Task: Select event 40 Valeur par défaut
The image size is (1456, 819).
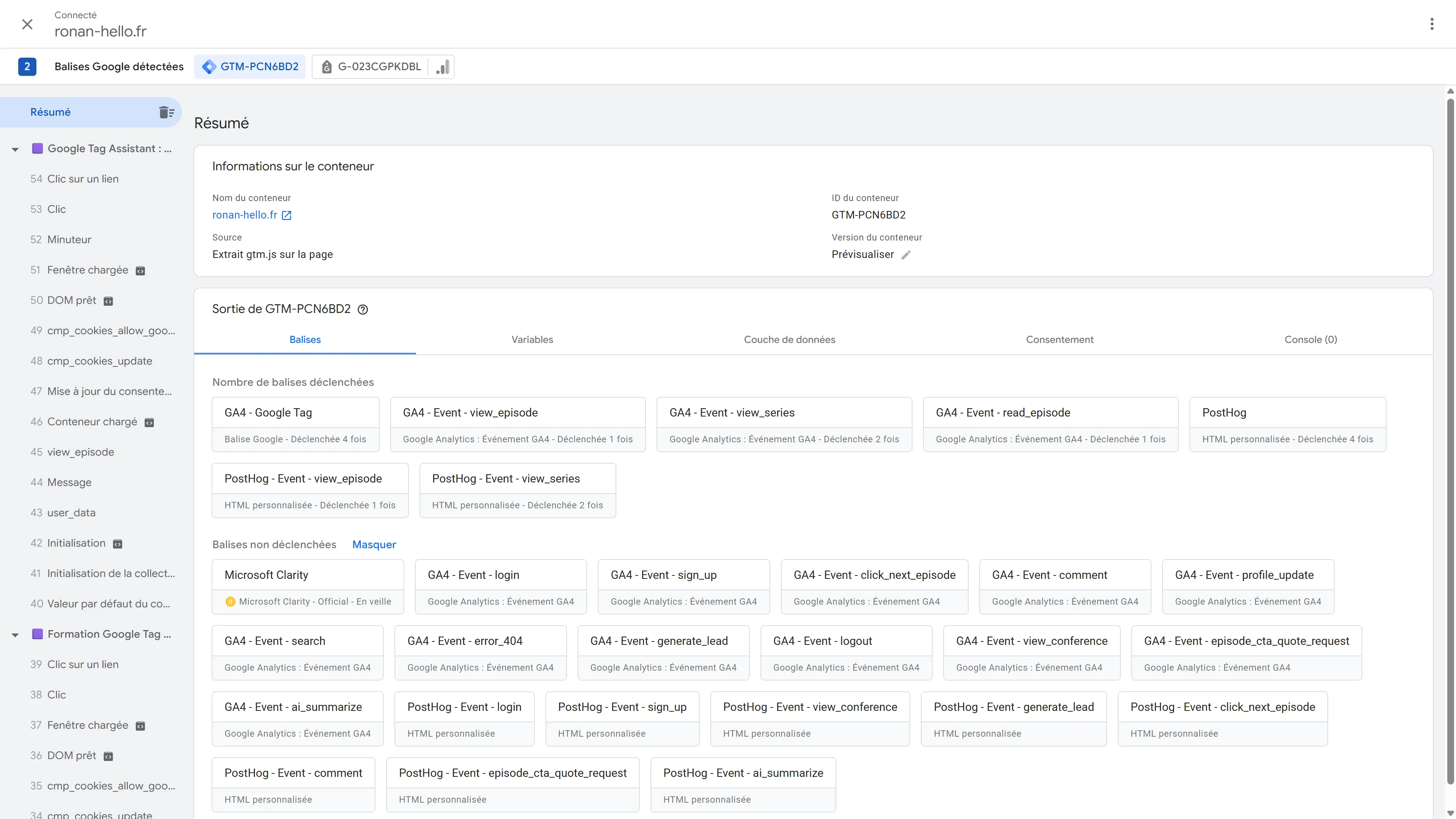Action: click(x=91, y=604)
